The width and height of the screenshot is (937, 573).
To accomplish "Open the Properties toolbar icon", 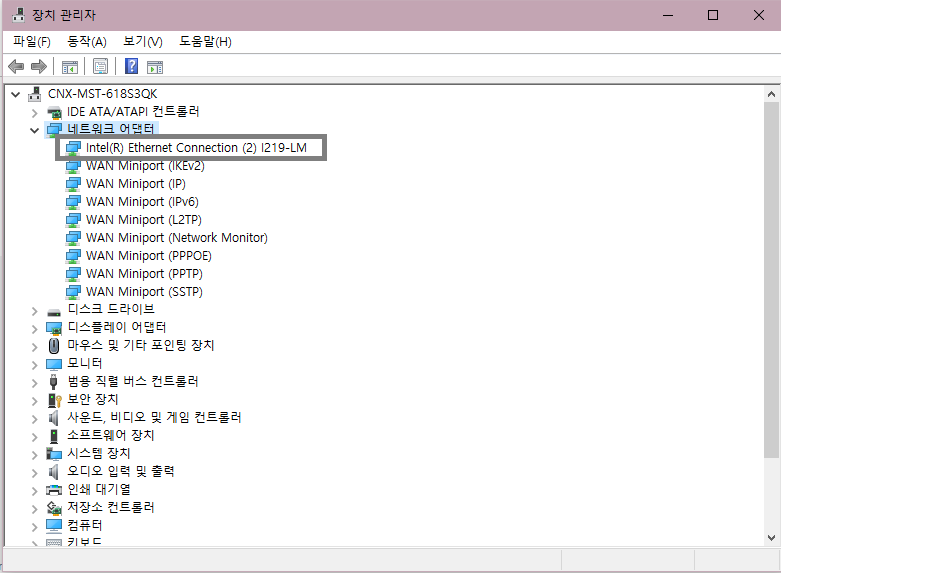I will [x=100, y=66].
